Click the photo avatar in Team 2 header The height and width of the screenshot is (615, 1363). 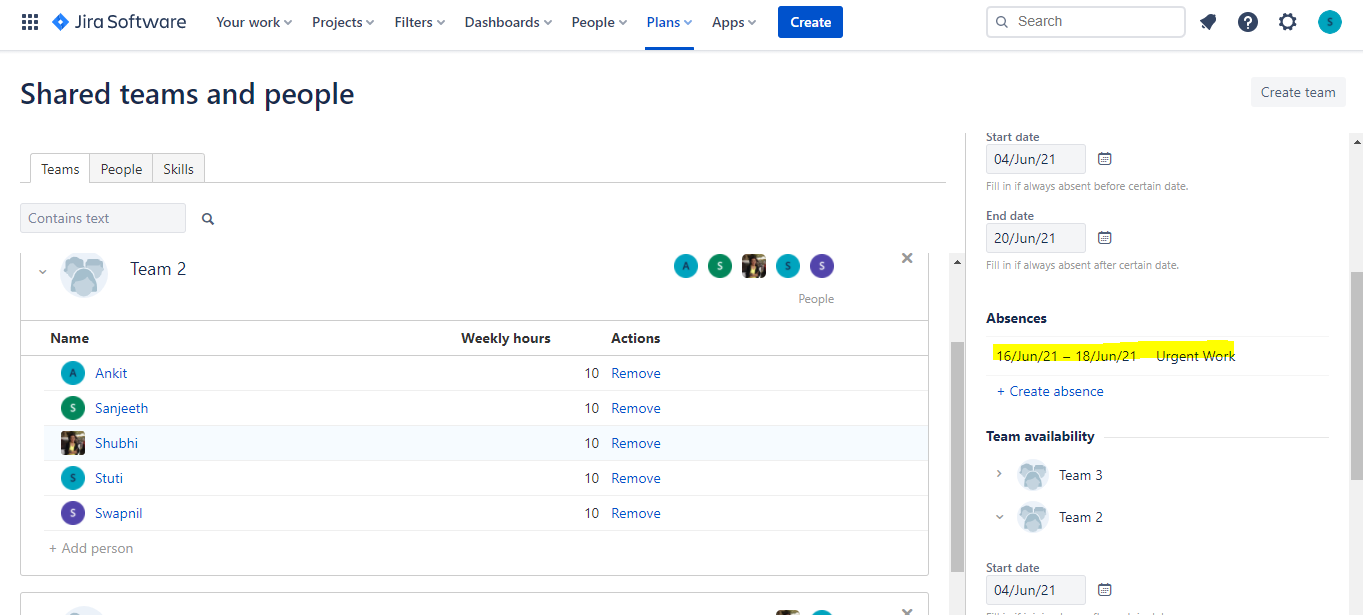[x=754, y=266]
